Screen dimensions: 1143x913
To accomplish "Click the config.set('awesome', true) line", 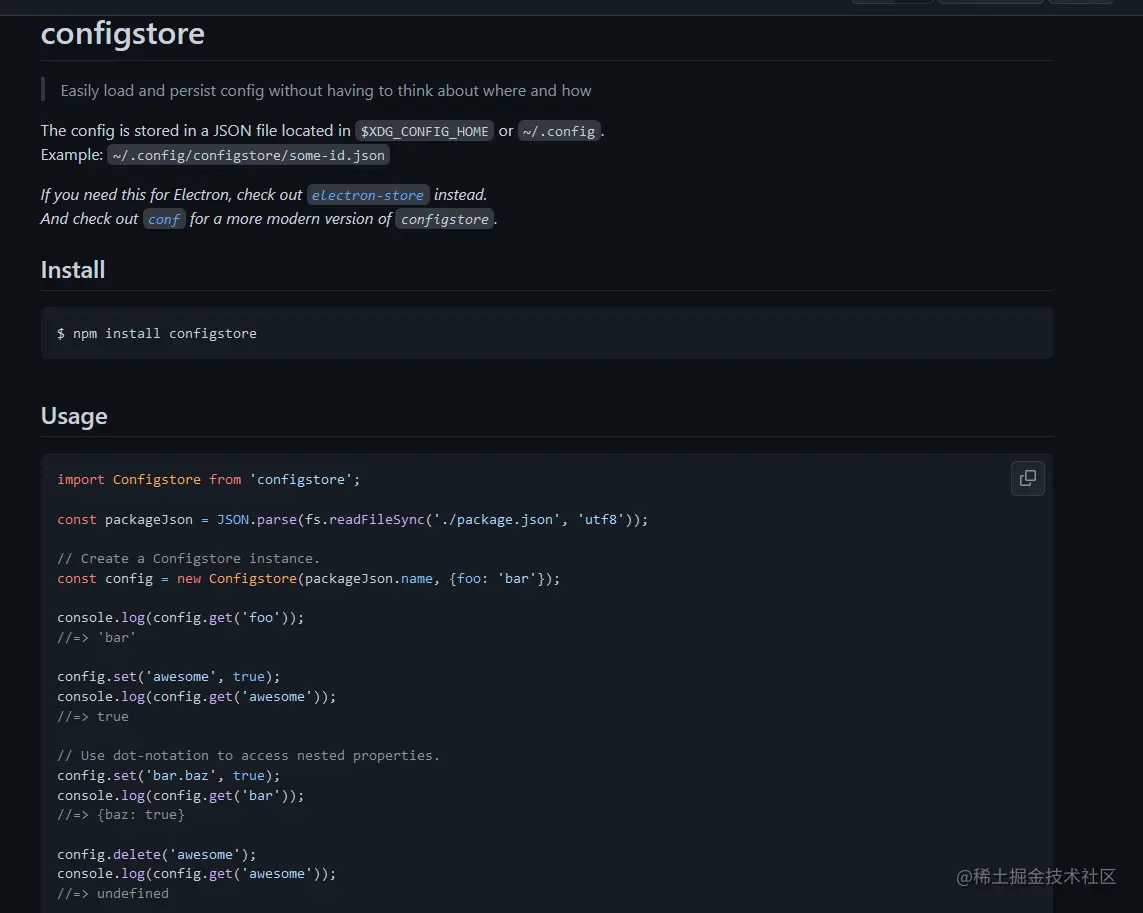I will point(169,676).
